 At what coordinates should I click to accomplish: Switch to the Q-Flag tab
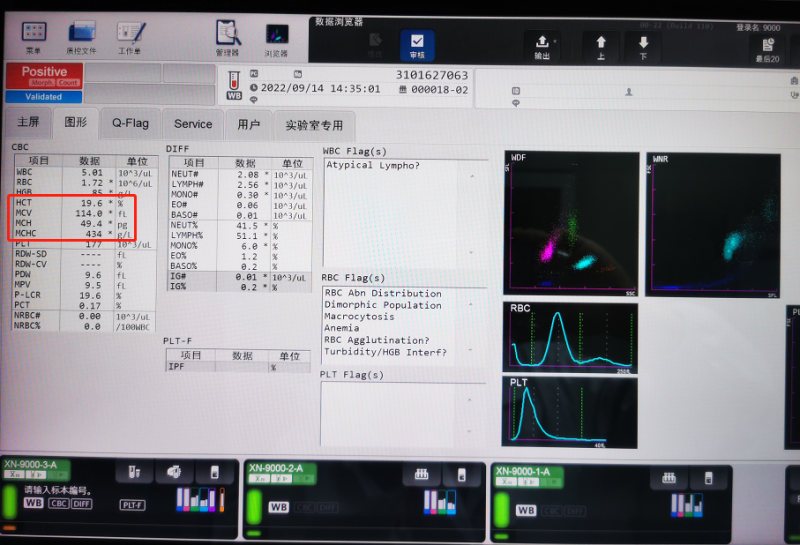[x=130, y=124]
